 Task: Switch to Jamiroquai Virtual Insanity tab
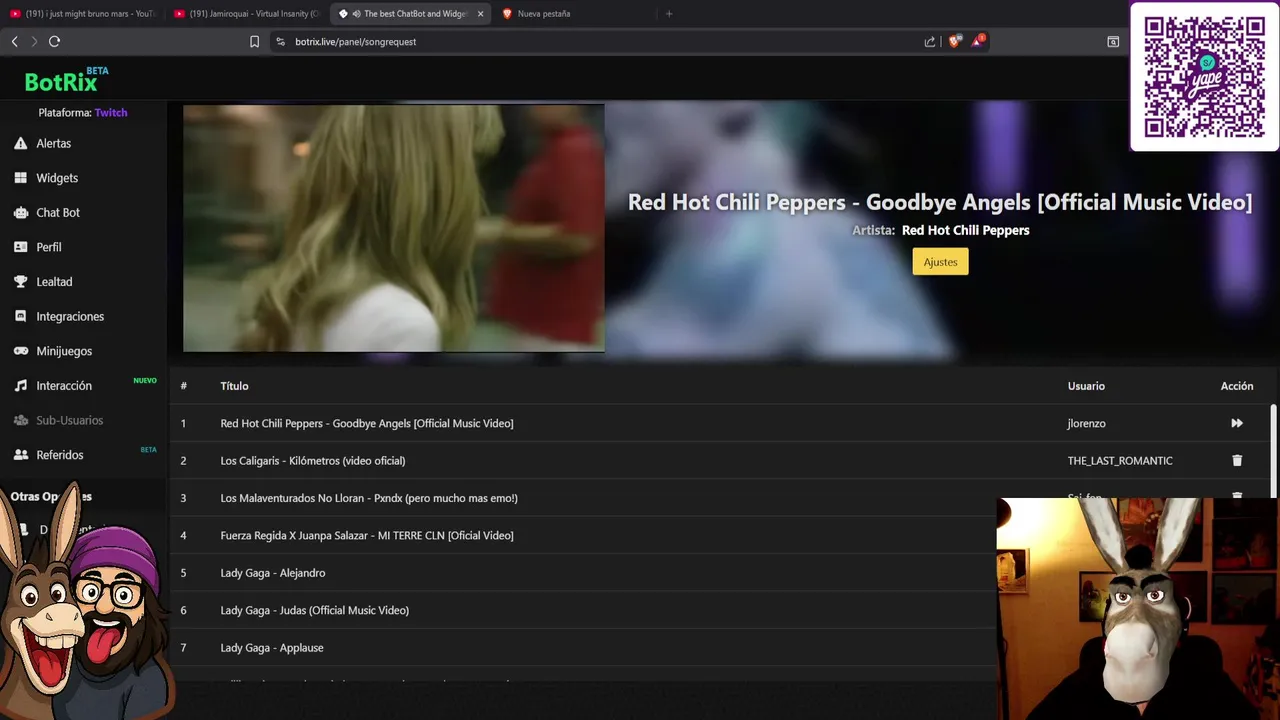pyautogui.click(x=245, y=14)
